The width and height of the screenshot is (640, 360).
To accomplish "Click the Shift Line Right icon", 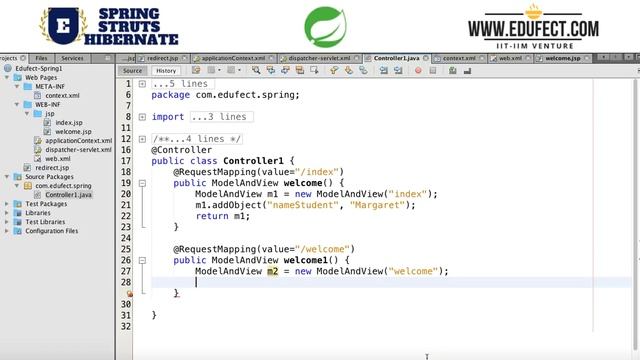I will (398, 70).
